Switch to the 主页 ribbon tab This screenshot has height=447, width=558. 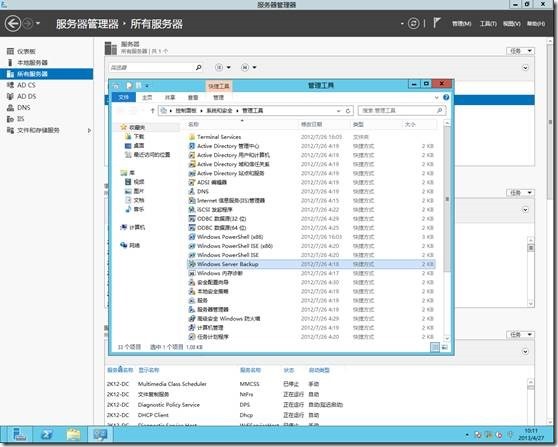147,98
